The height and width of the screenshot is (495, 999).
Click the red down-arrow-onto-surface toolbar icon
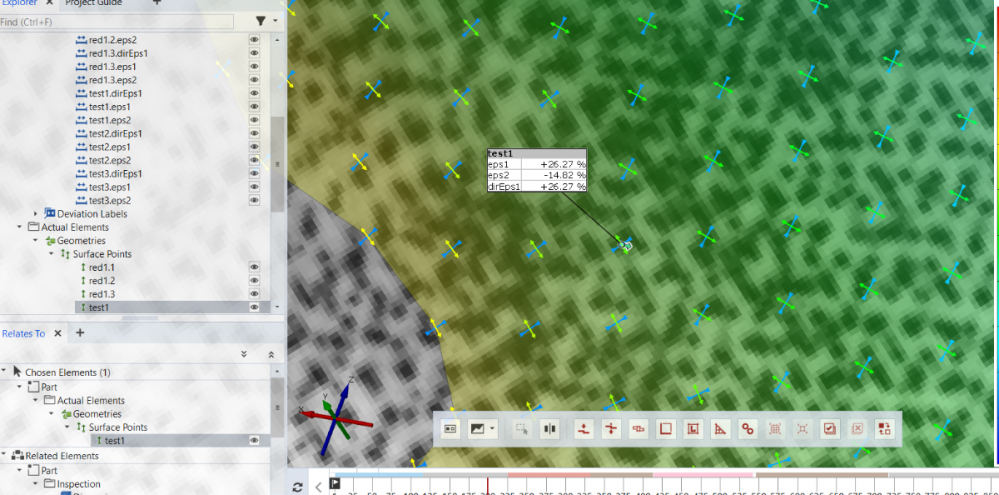[x=583, y=429]
